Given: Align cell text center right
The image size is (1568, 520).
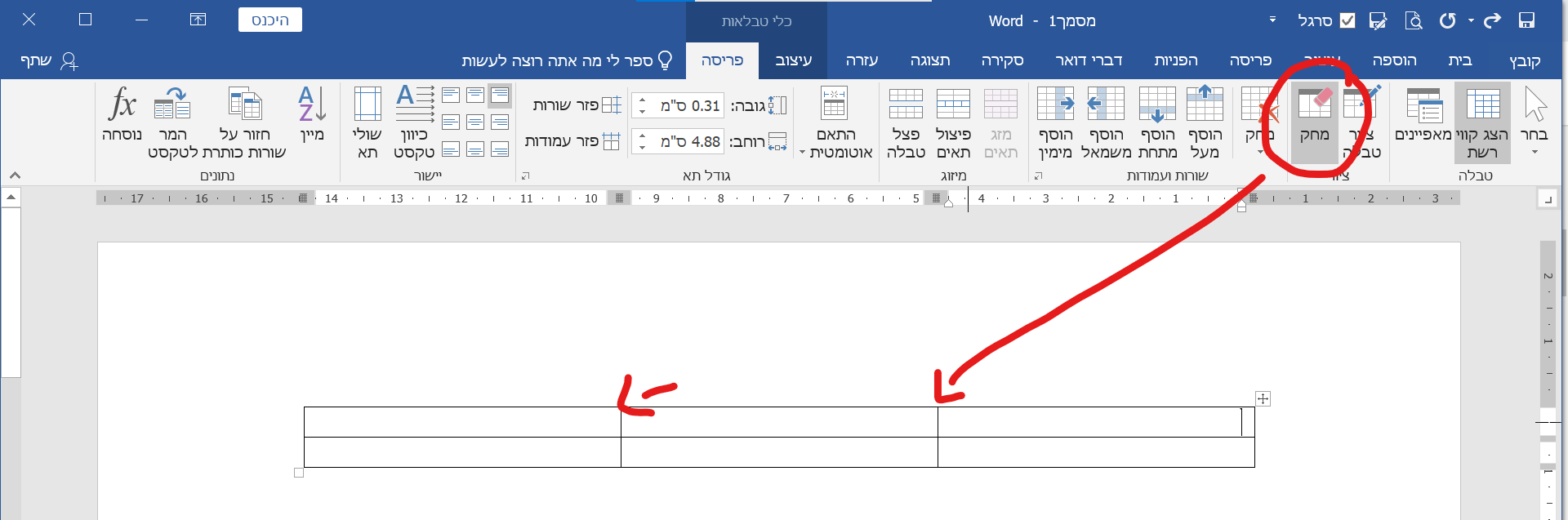Looking at the screenshot, I should (x=500, y=122).
